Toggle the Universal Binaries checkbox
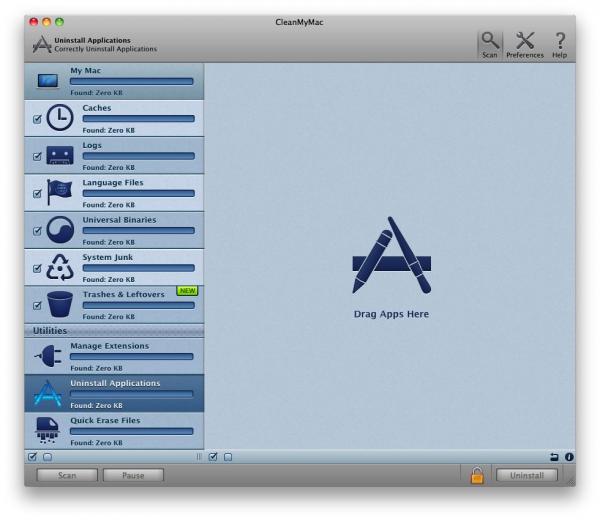Screen dimensions: 600x520 point(37,231)
